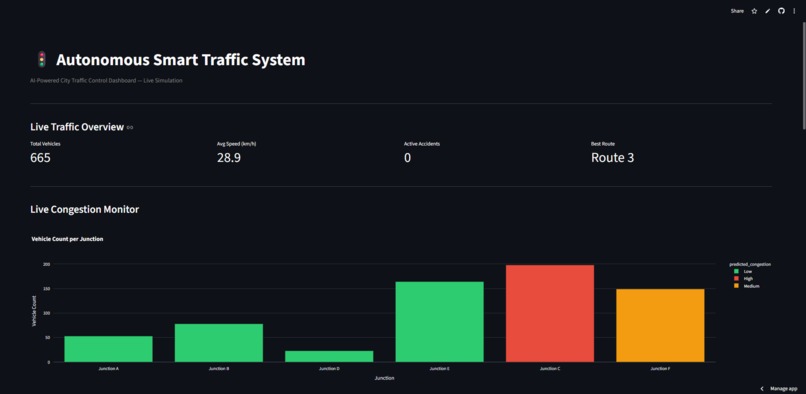Select the Junction A bar
Screen dimensions: 806x394
(108, 349)
